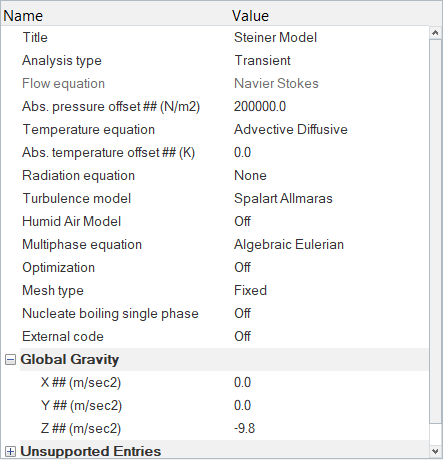The width and height of the screenshot is (443, 460).
Task: Click the scrollbar down arrow
Action: [x=435, y=451]
